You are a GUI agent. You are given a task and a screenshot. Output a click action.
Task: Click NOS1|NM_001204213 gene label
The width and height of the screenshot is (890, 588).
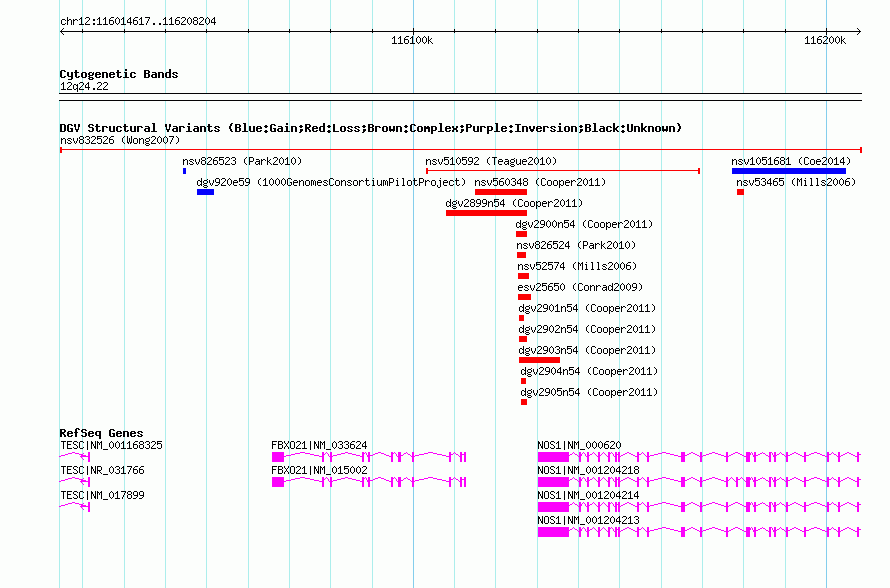(588, 520)
